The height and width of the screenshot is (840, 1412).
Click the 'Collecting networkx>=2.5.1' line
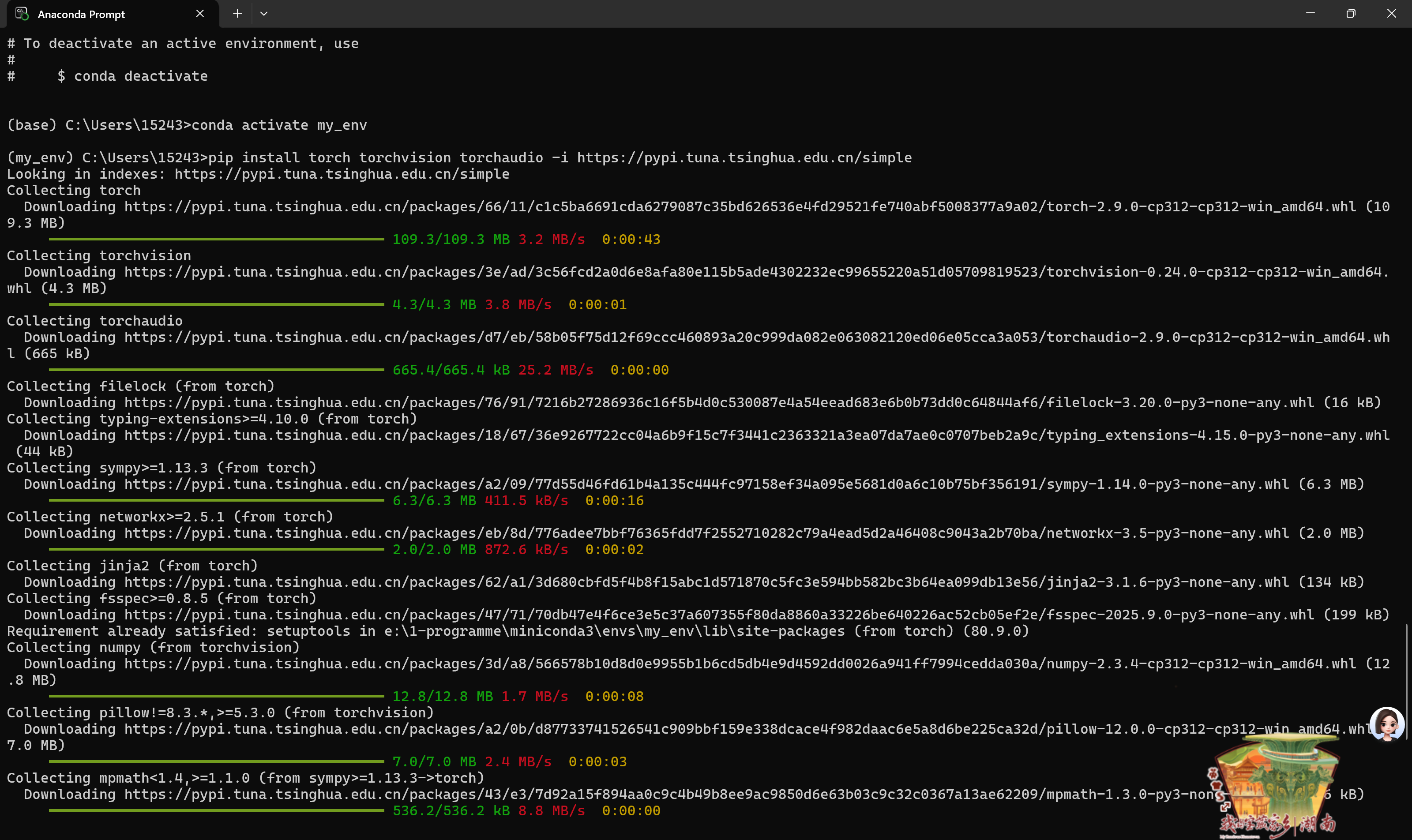[x=170, y=517]
